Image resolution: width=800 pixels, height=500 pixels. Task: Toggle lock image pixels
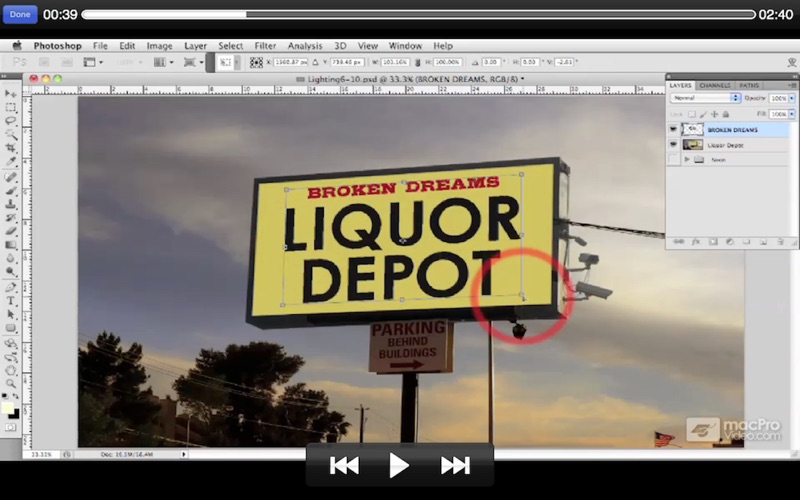[703, 114]
